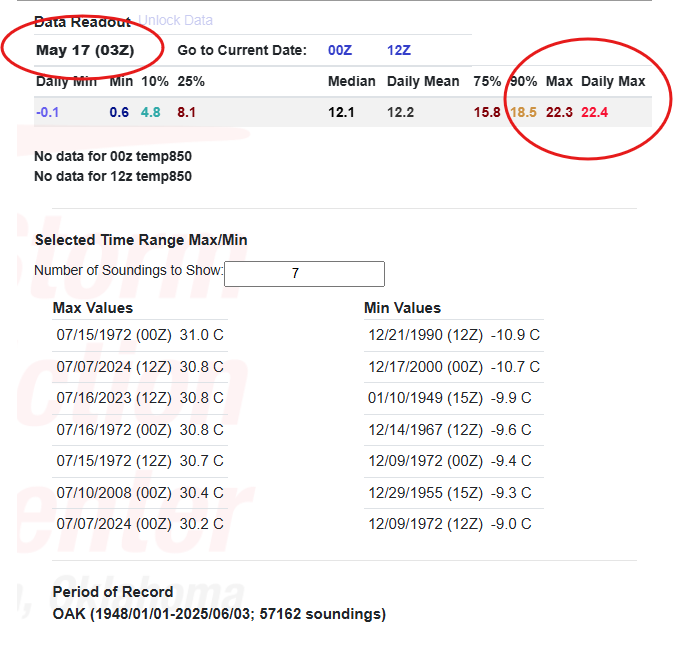Select the 12/14/1967 (12Z) -9.6 C row
Image resolution: width=673 pixels, height=648 pixels.
click(x=454, y=430)
